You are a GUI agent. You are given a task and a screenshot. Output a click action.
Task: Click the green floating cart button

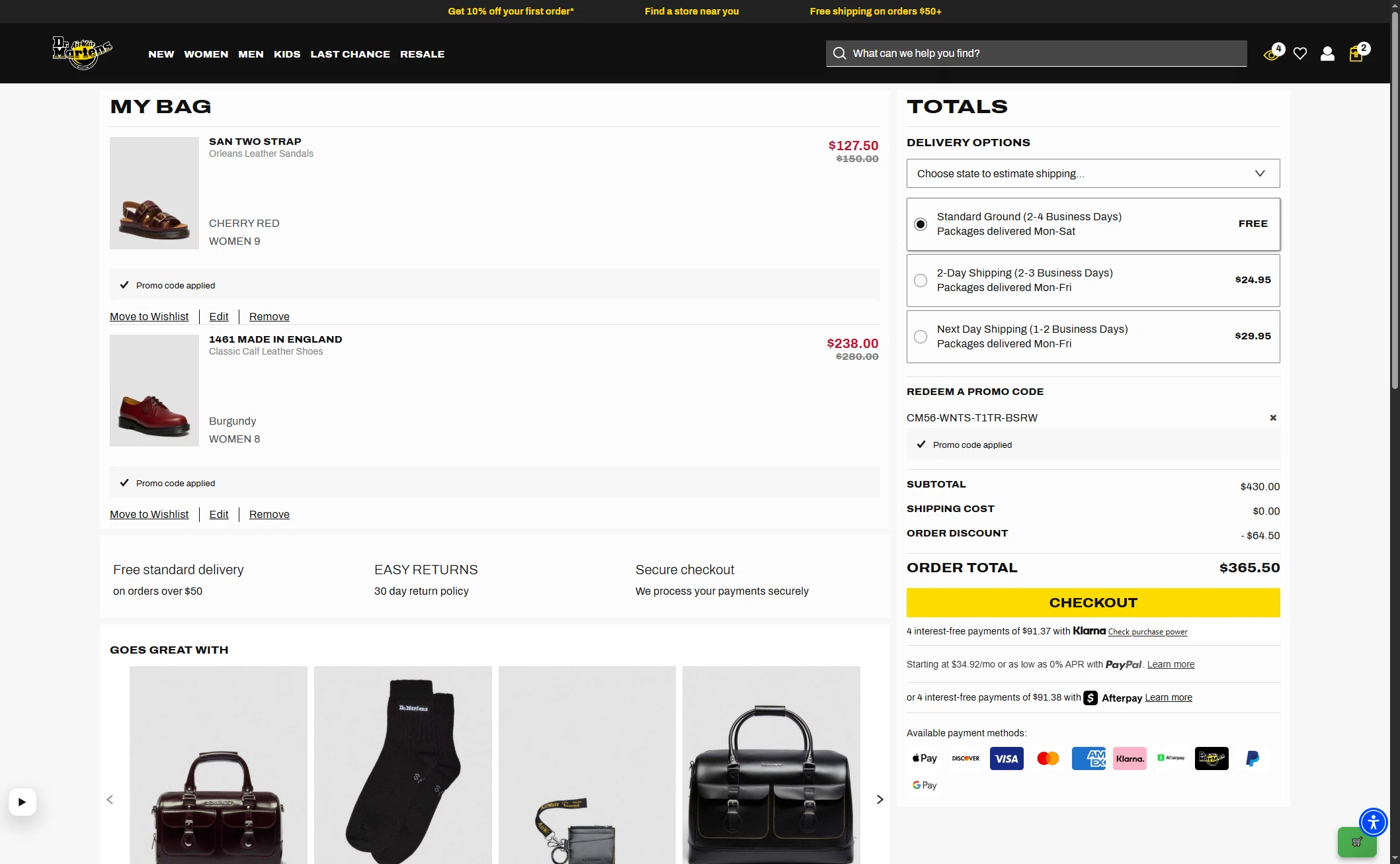coord(1357,842)
